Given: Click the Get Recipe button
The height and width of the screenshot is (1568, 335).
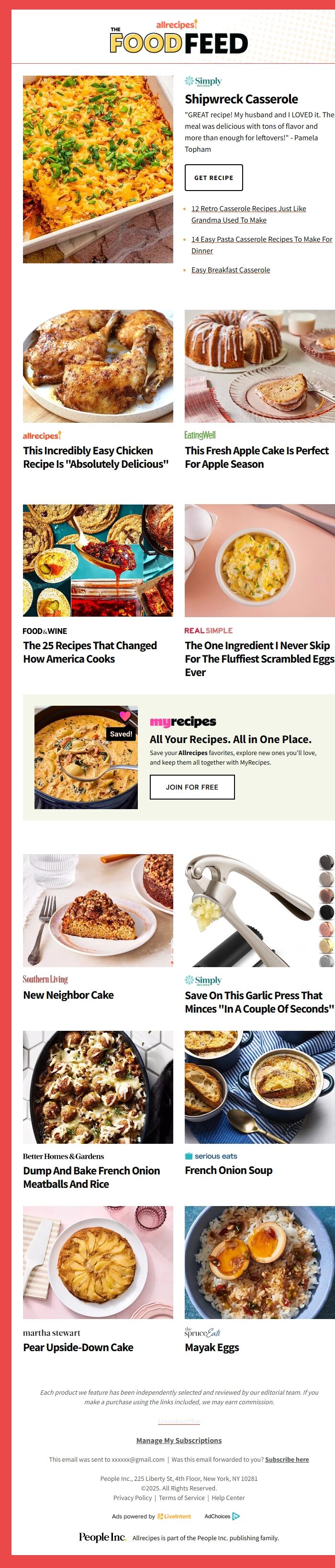Looking at the screenshot, I should [213, 178].
